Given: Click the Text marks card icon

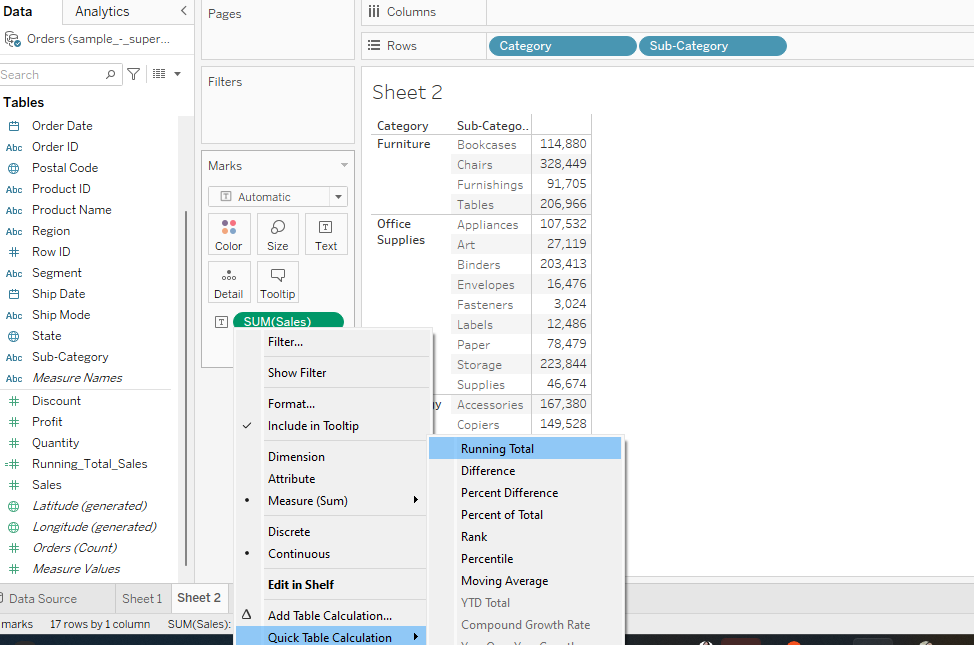Looking at the screenshot, I should (x=326, y=233).
